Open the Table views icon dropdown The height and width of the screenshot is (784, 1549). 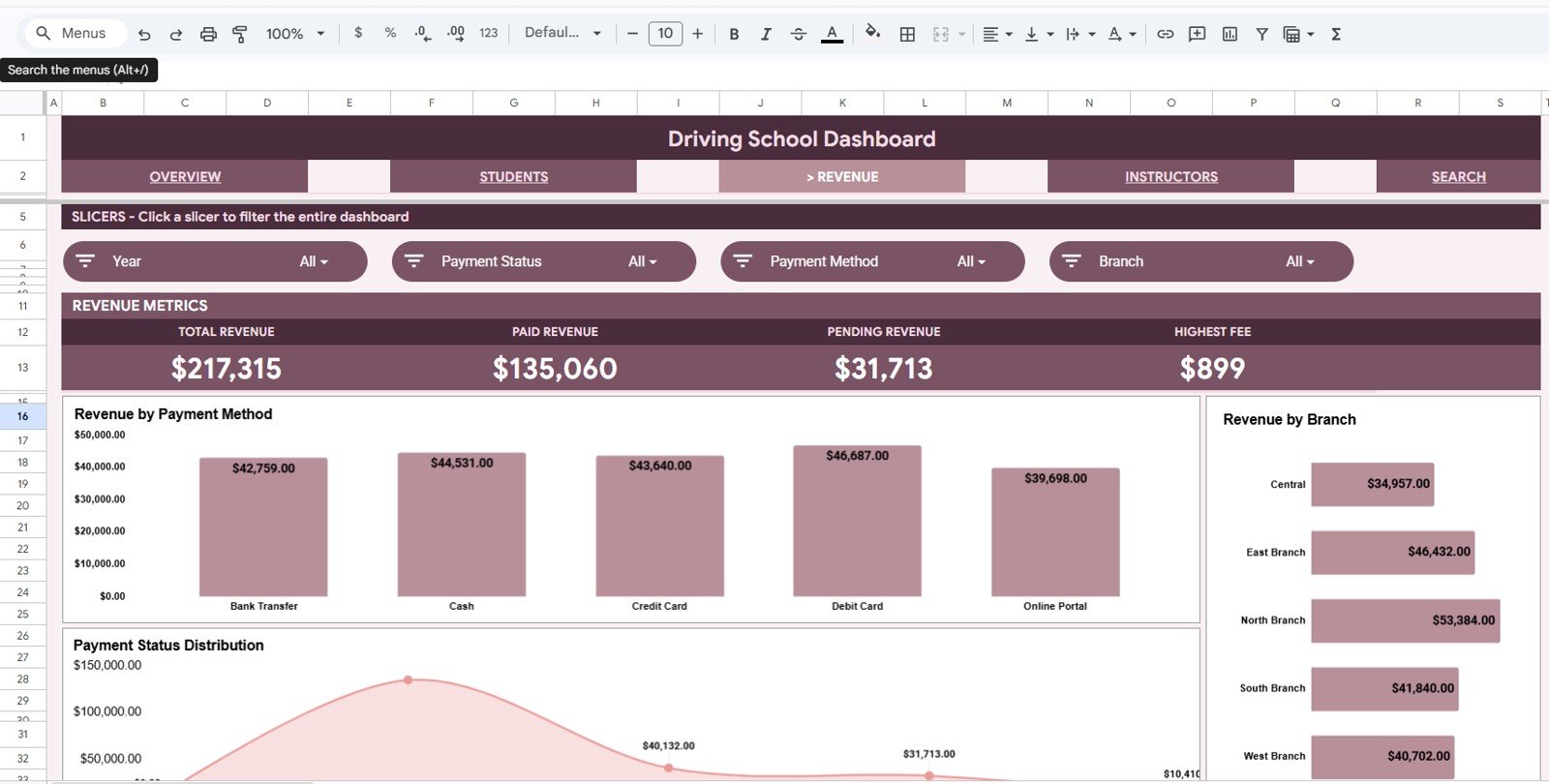coord(1298,34)
